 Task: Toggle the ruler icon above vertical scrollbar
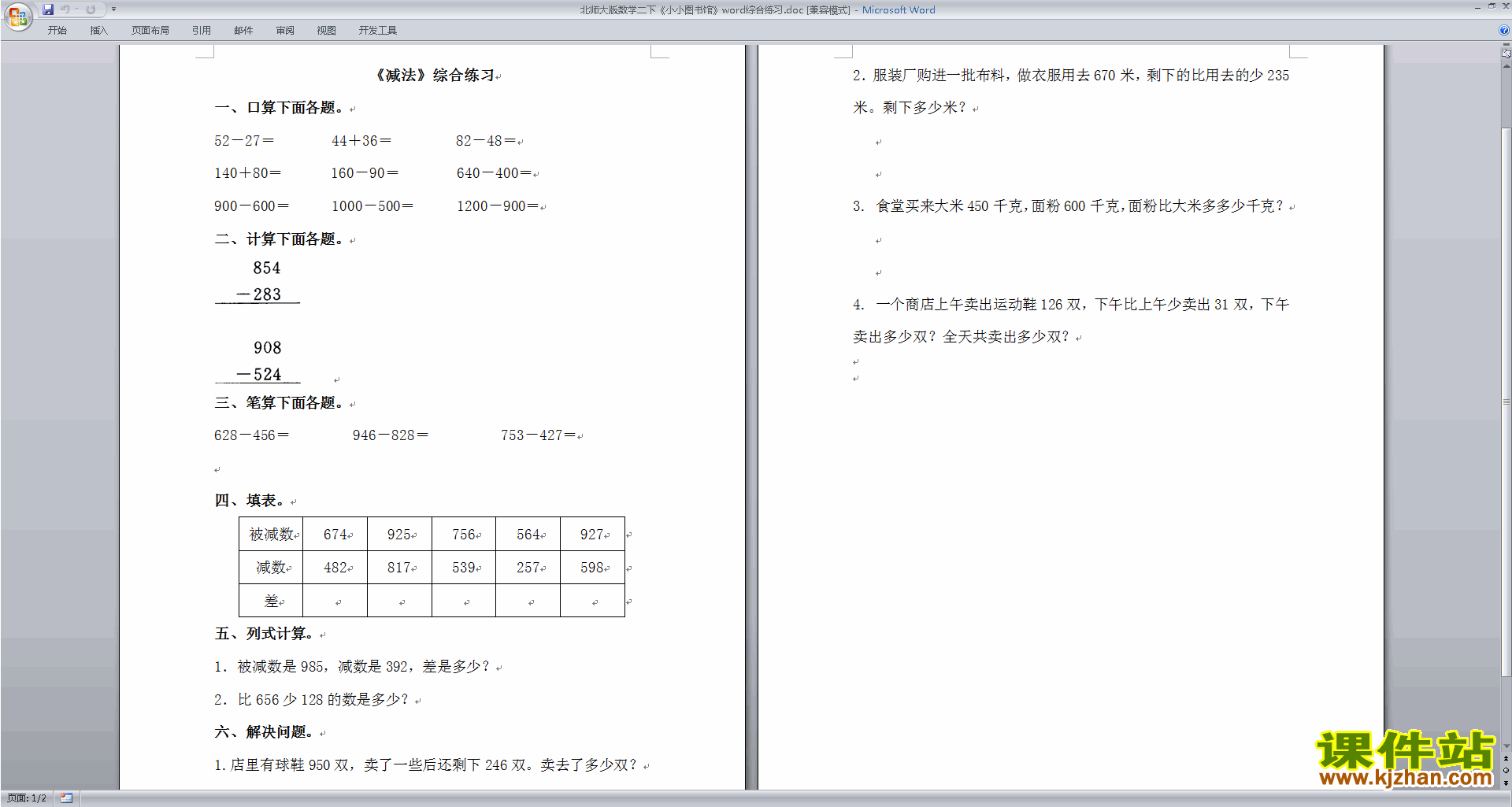(1506, 54)
